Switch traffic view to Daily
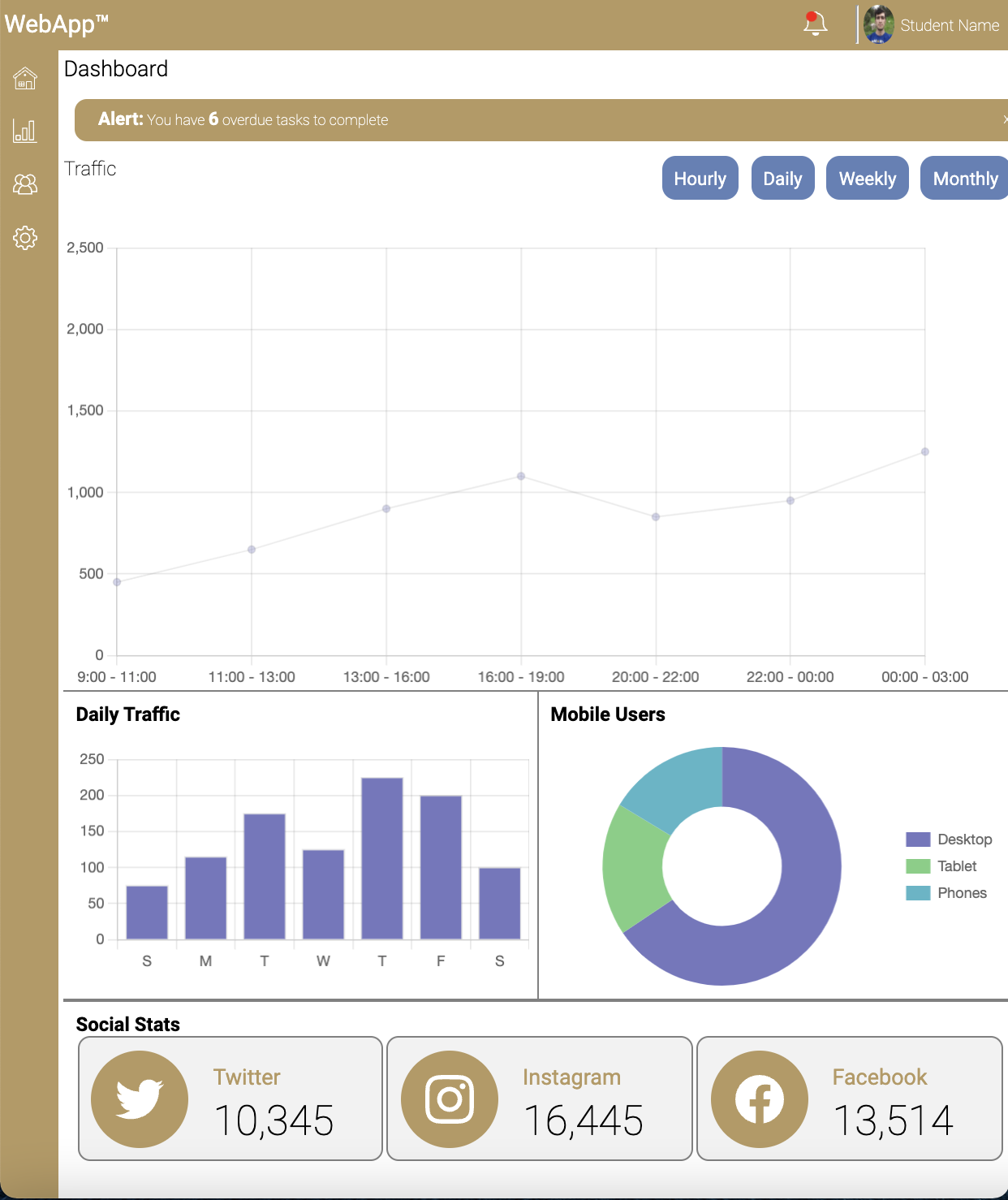 [x=782, y=178]
